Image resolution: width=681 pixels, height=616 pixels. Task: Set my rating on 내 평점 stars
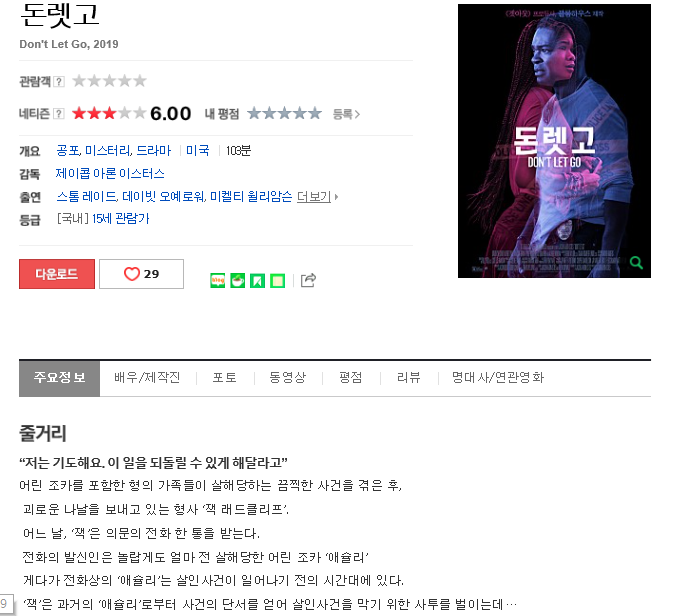[x=284, y=114]
